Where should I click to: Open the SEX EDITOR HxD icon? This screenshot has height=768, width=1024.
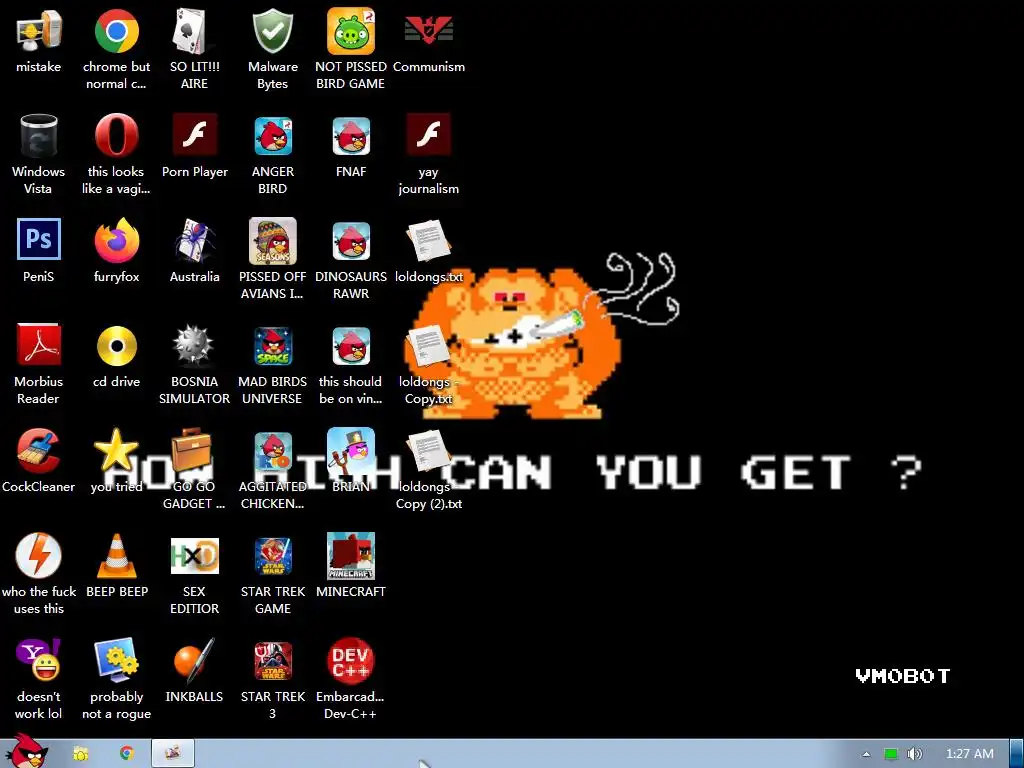[194, 556]
